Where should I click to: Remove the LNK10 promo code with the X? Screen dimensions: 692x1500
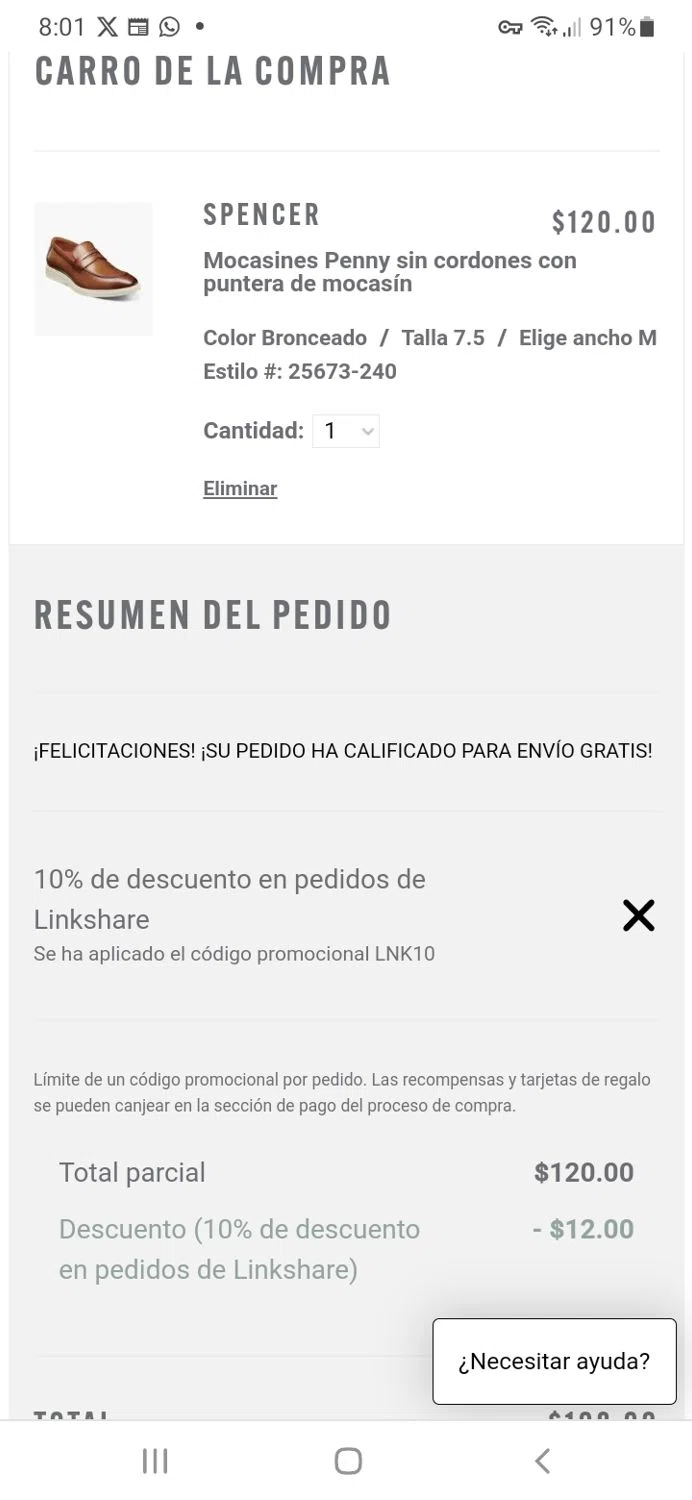pyautogui.click(x=638, y=915)
